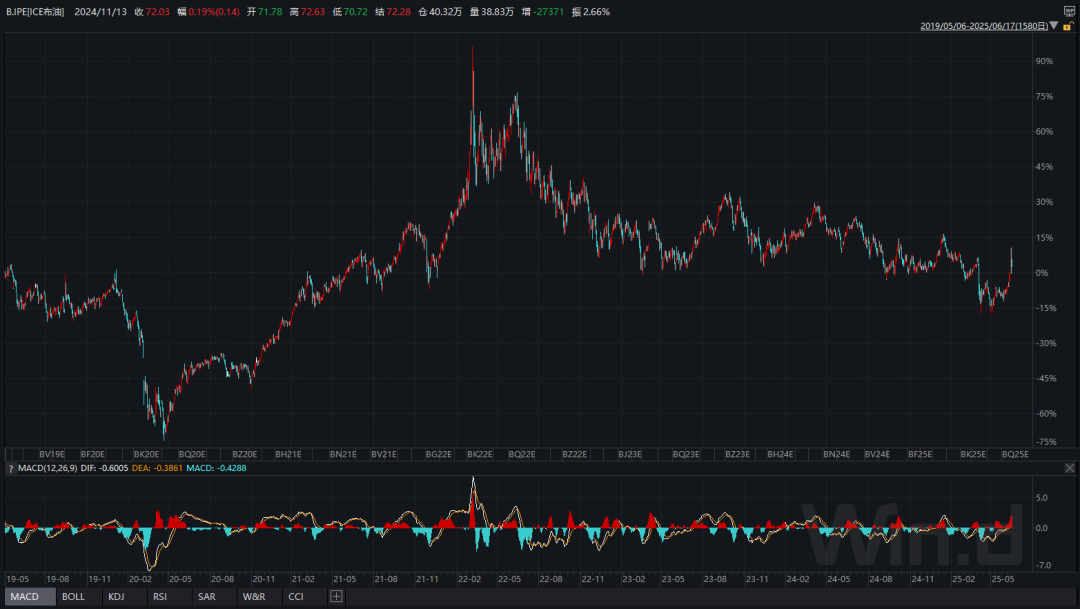Close the MACD indicator sub-panel
This screenshot has width=1080, height=609.
(x=1069, y=468)
